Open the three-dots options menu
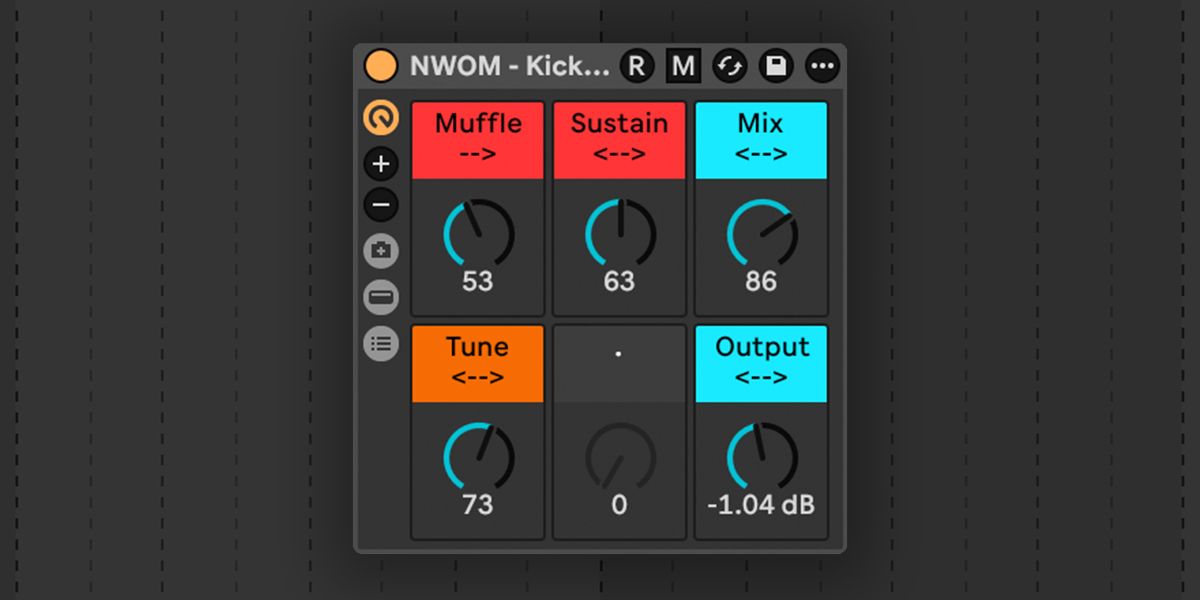The width and height of the screenshot is (1200, 600). 822,66
